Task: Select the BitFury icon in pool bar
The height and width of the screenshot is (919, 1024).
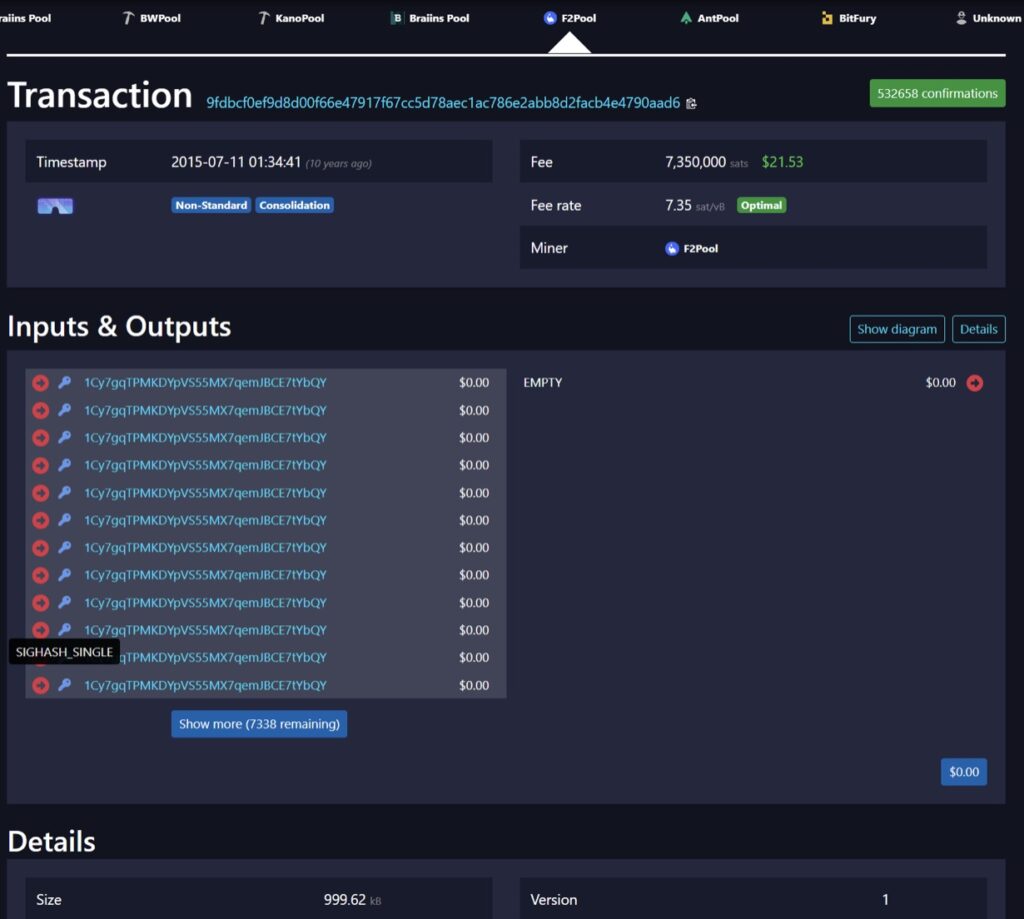Action: tap(827, 18)
